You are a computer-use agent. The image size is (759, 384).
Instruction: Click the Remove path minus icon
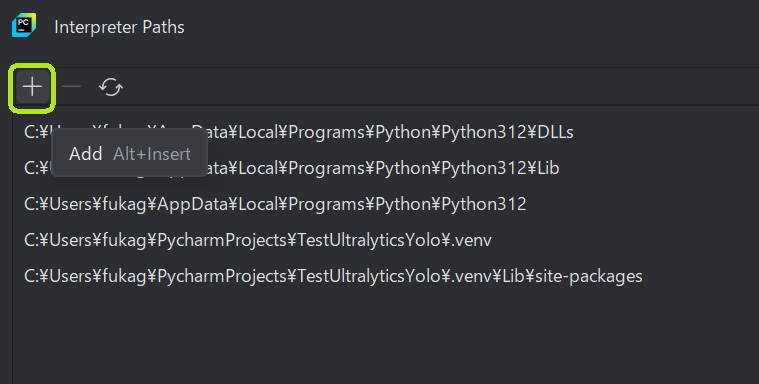(x=72, y=87)
